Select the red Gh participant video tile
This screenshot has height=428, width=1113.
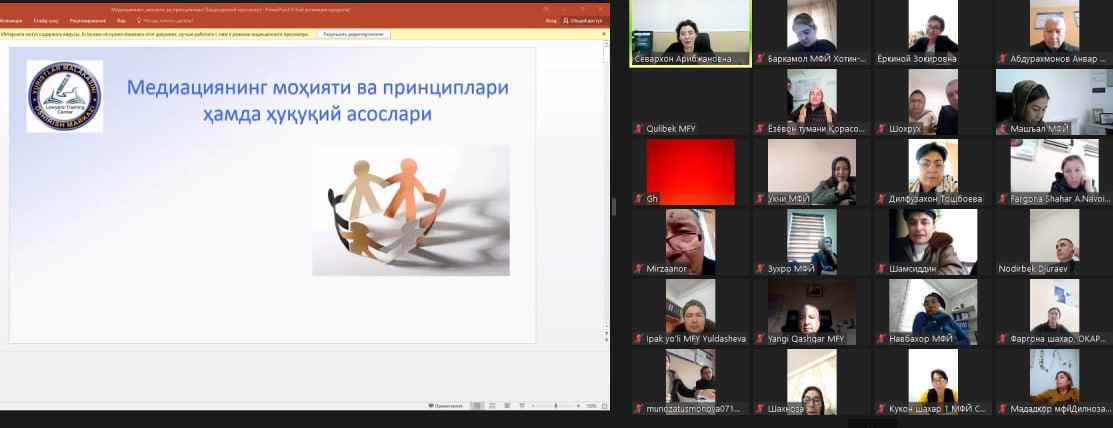690,171
